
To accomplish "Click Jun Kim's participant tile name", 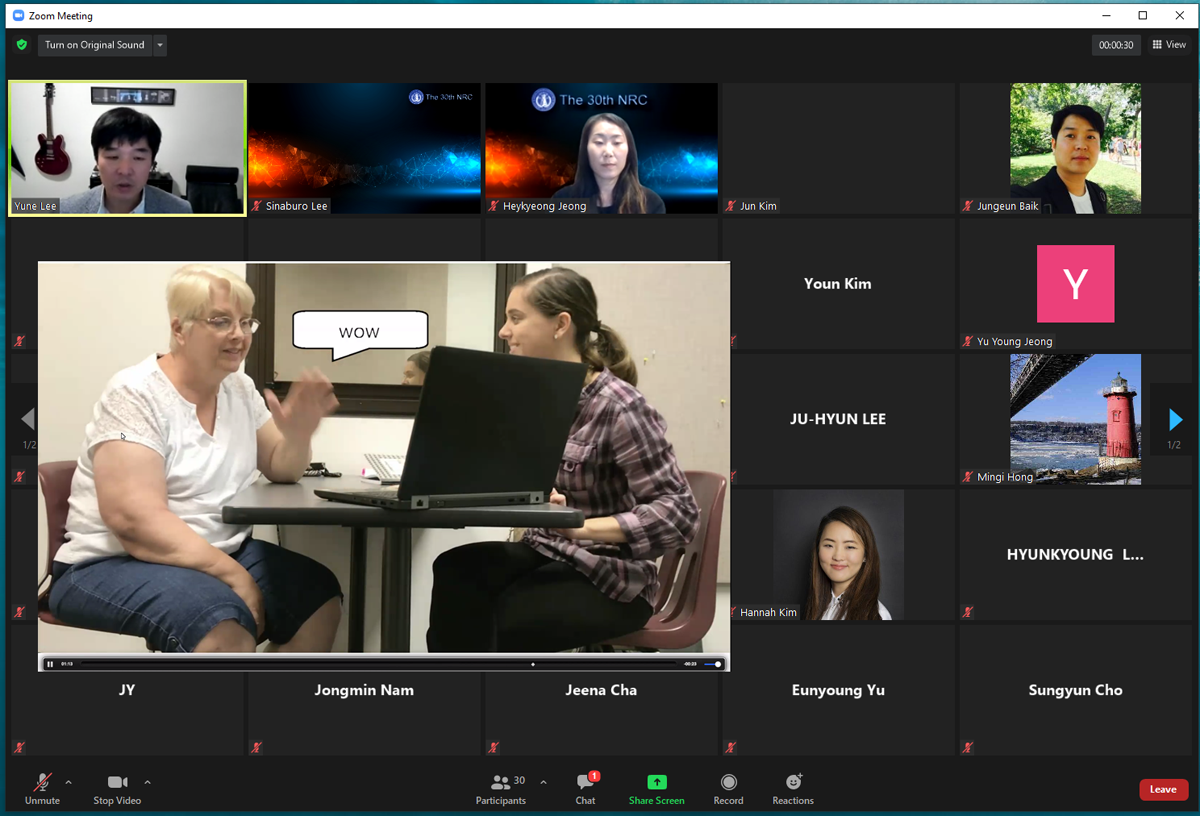I will coord(758,206).
